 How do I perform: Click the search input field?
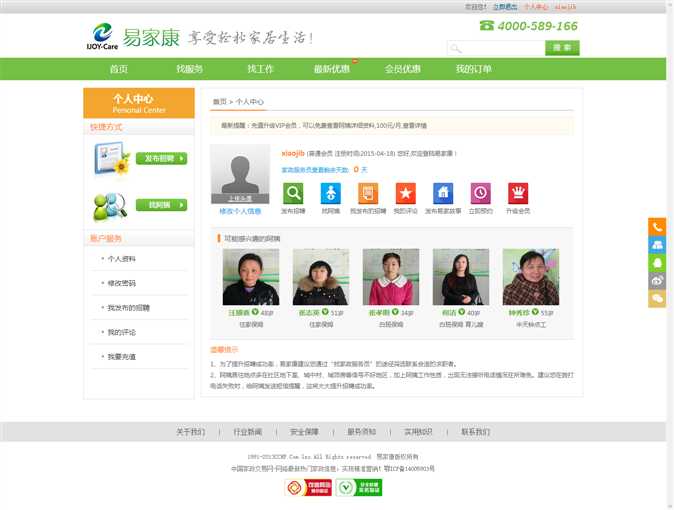coord(496,48)
